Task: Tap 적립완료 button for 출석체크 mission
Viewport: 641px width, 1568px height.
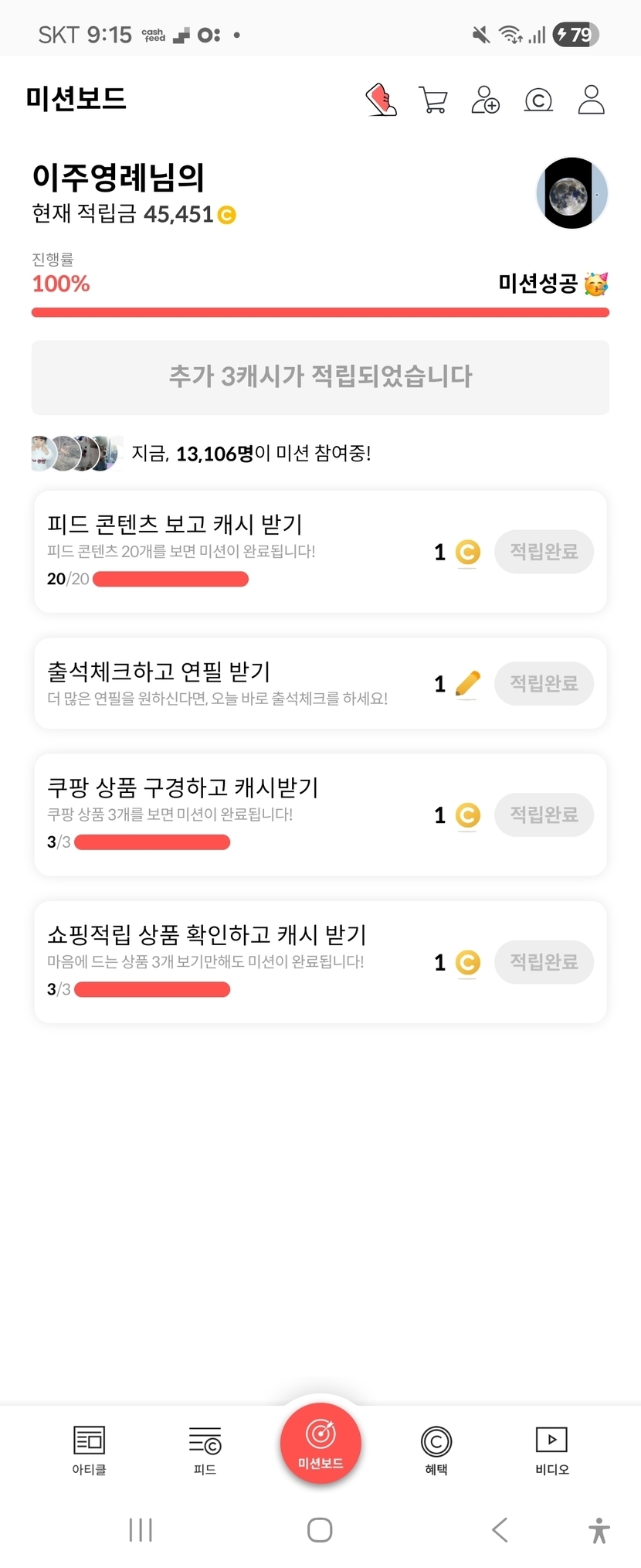Action: pos(544,683)
